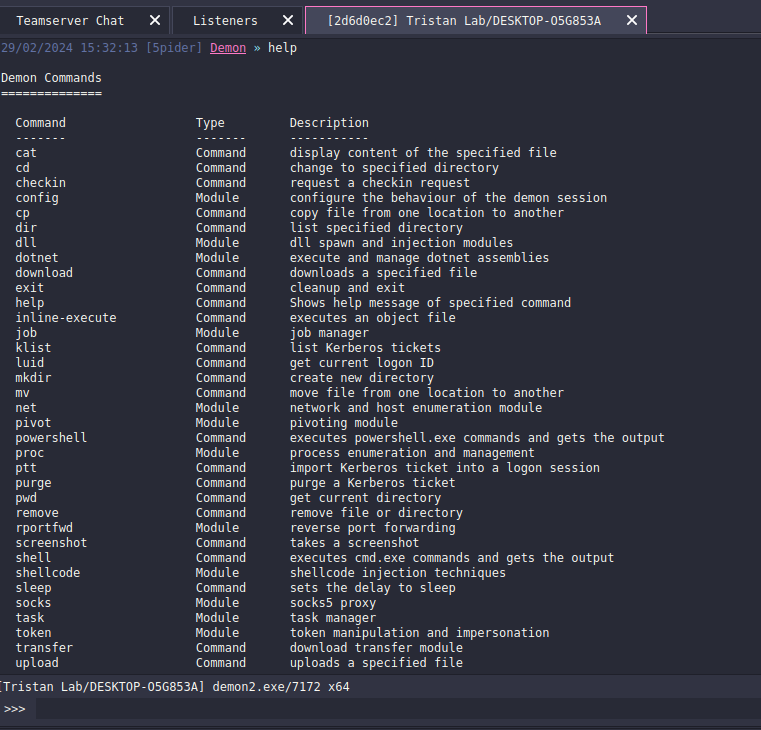This screenshot has width=761, height=730.
Task: Click the underlined Demon link in prompt
Action: [228, 48]
